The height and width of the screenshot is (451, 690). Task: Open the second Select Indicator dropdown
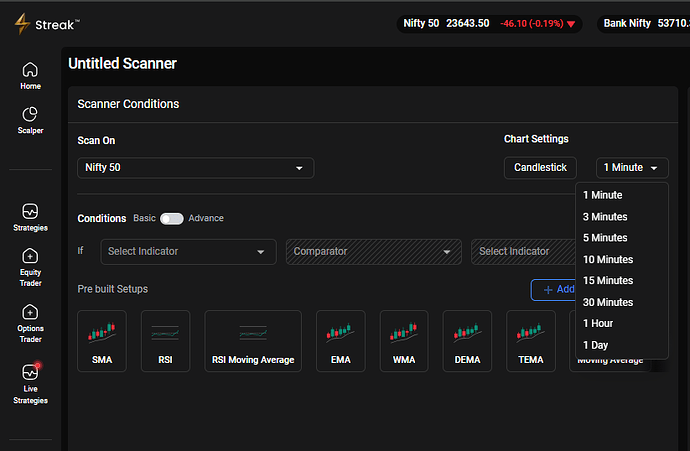coord(523,252)
